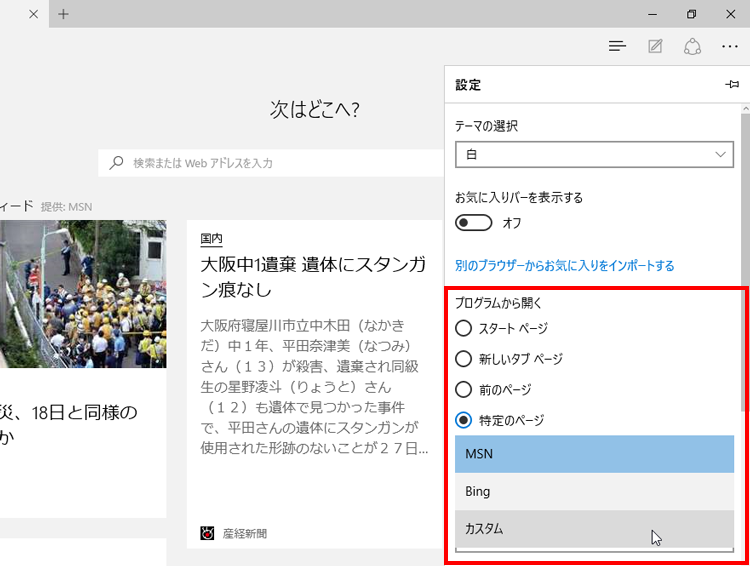Choose the 前のページ radio button
The image size is (750, 566).
464,389
